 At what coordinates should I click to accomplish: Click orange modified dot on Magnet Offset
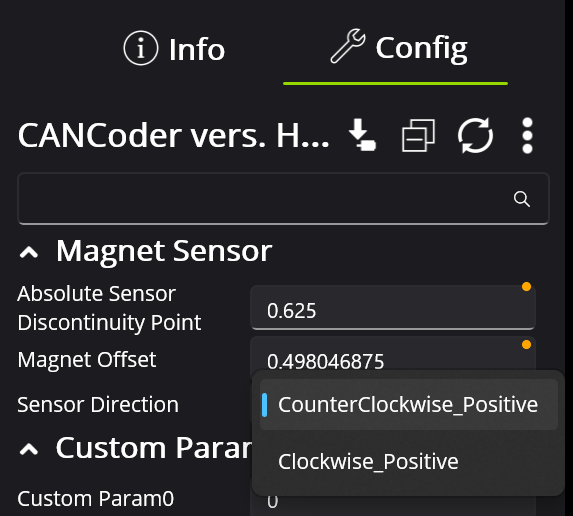click(x=526, y=345)
